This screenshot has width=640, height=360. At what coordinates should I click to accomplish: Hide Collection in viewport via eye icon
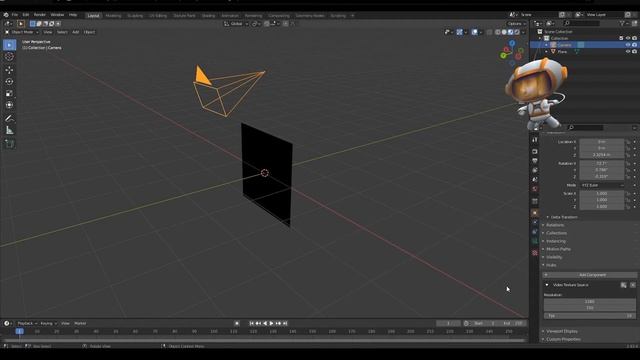(628, 38)
